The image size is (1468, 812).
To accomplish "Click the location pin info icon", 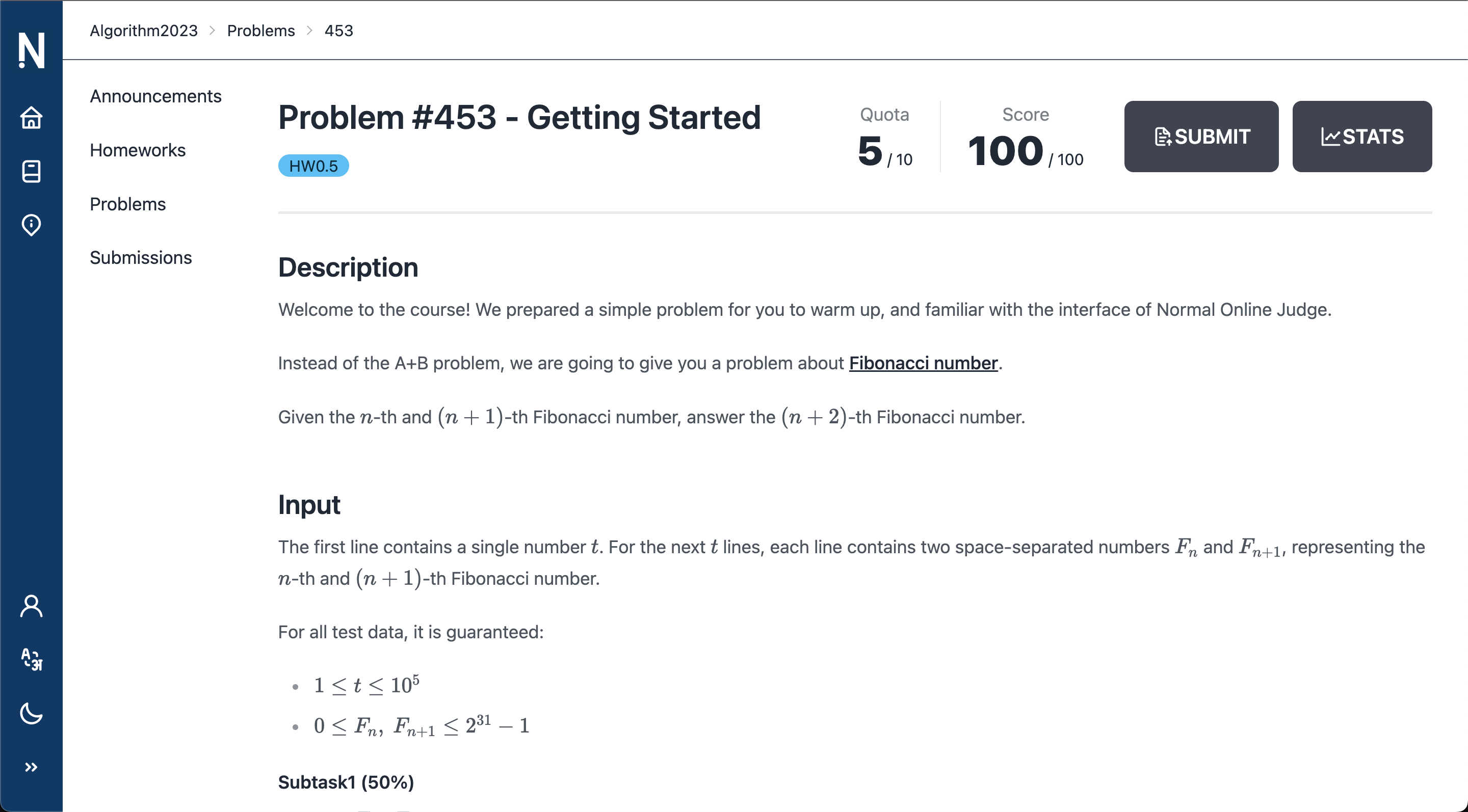I will coord(31,225).
